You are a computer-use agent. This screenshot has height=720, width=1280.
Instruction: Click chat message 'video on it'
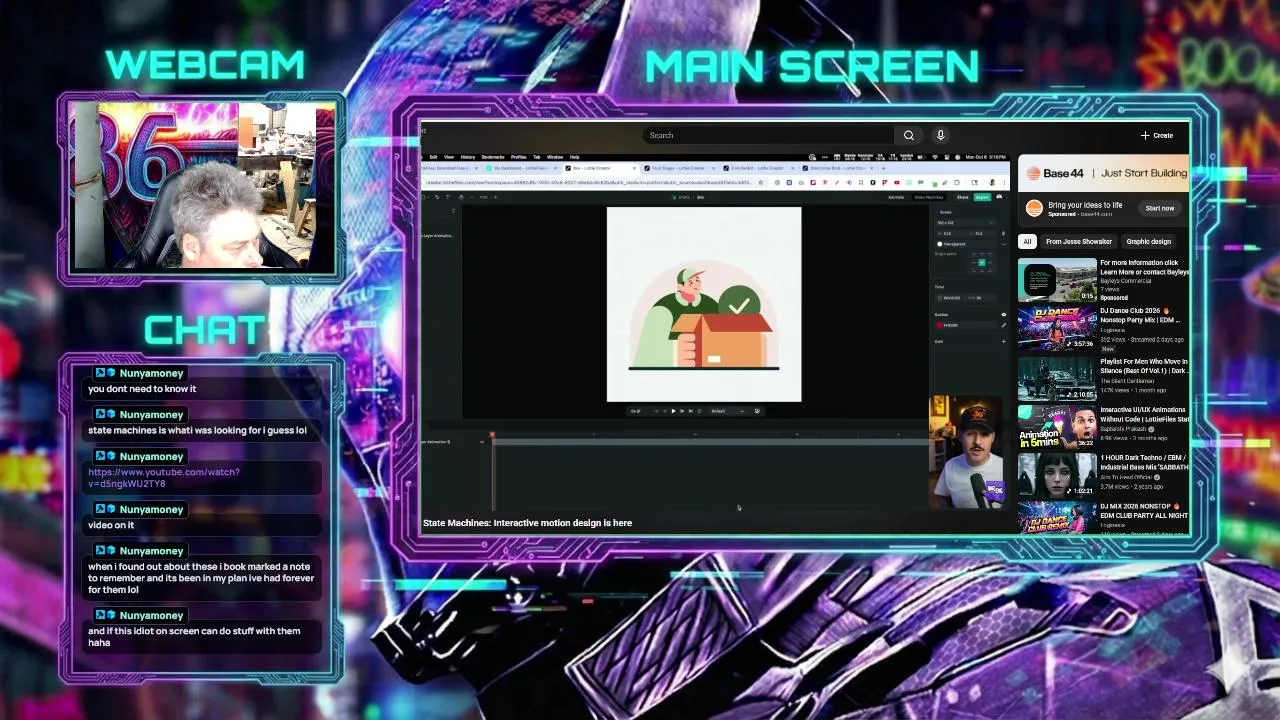111,525
